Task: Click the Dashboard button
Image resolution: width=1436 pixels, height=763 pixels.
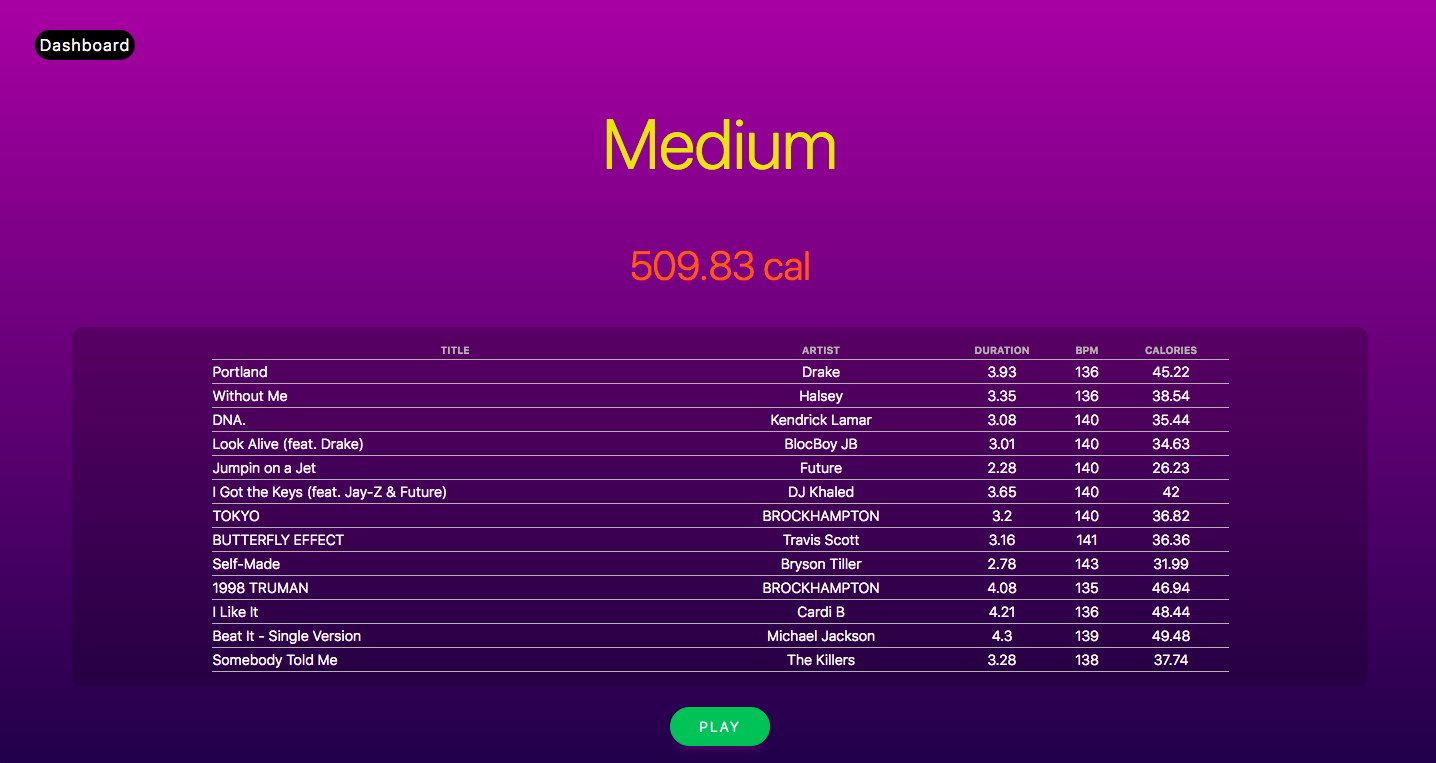Action: 84,45
